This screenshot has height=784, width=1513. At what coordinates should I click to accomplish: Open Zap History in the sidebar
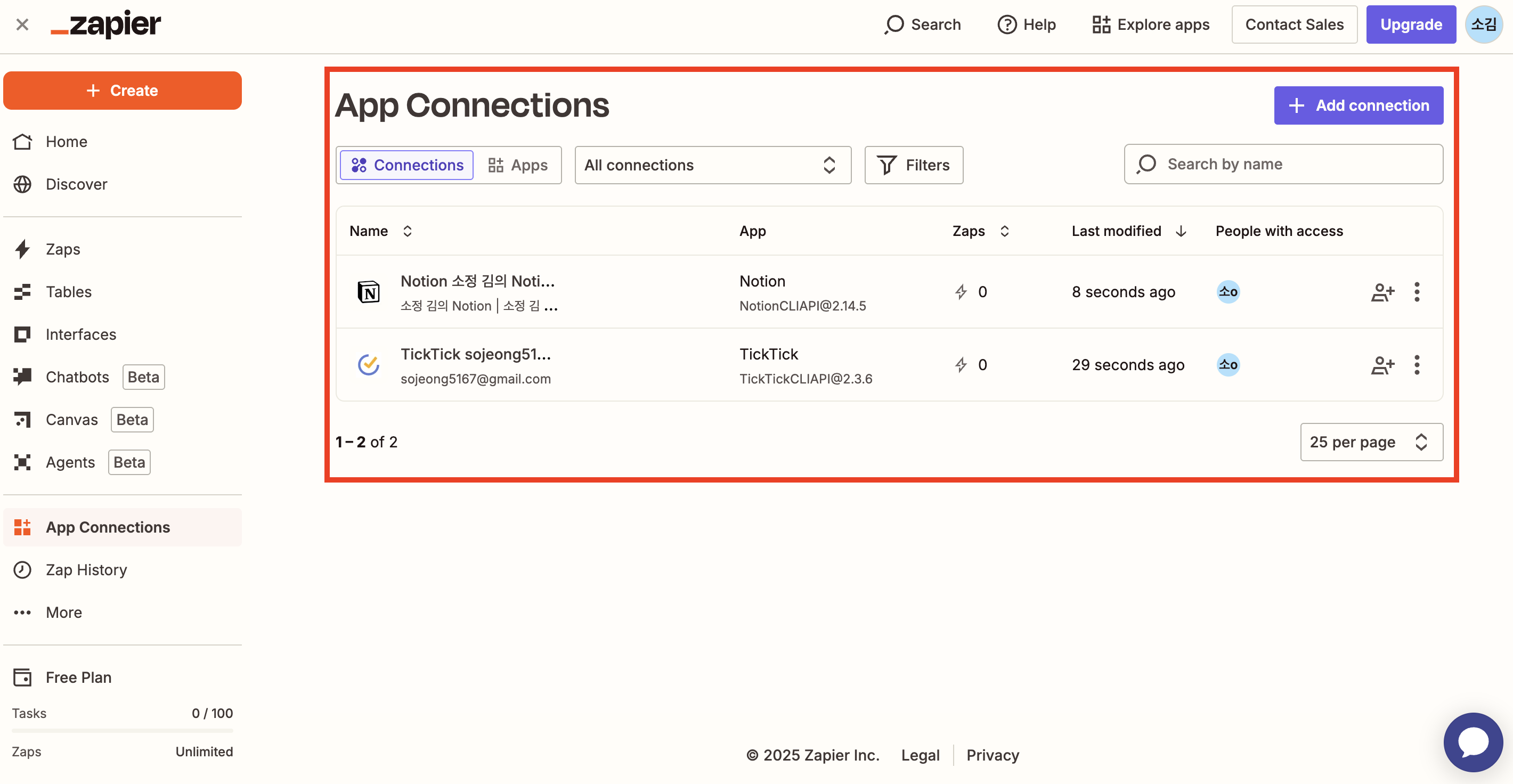86,570
